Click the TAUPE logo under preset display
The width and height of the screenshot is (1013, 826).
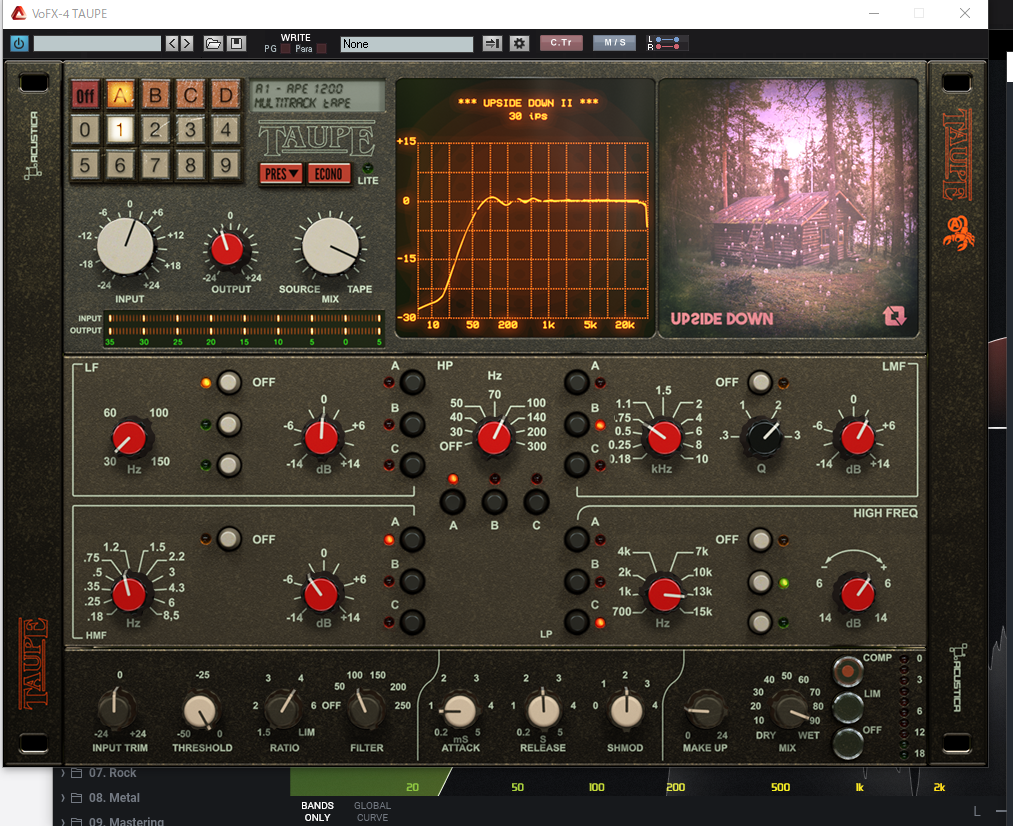[317, 139]
